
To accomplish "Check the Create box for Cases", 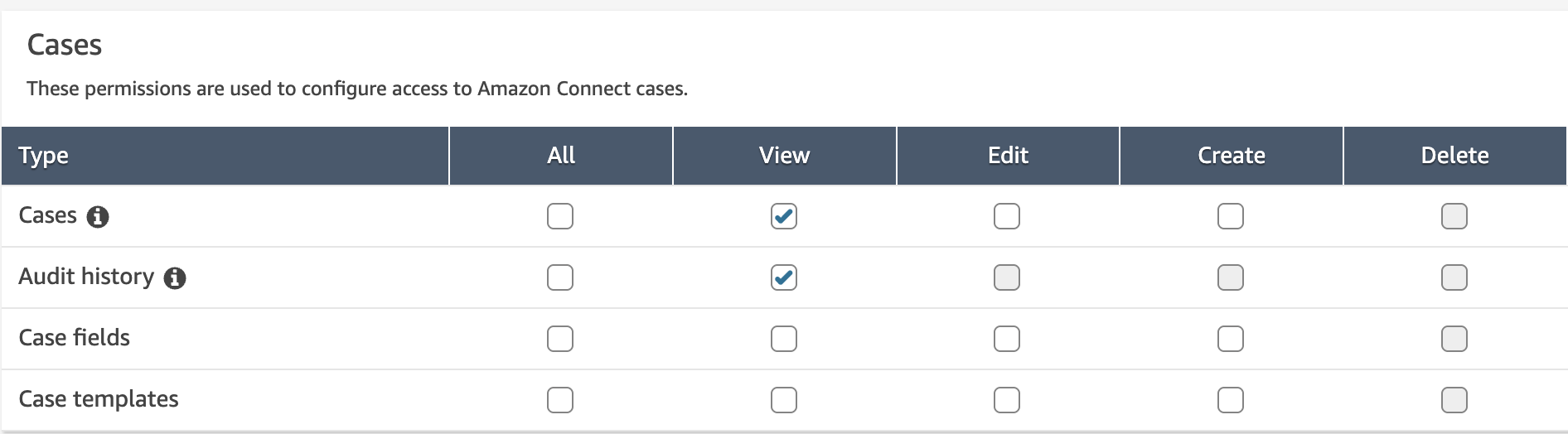I will (x=1231, y=216).
